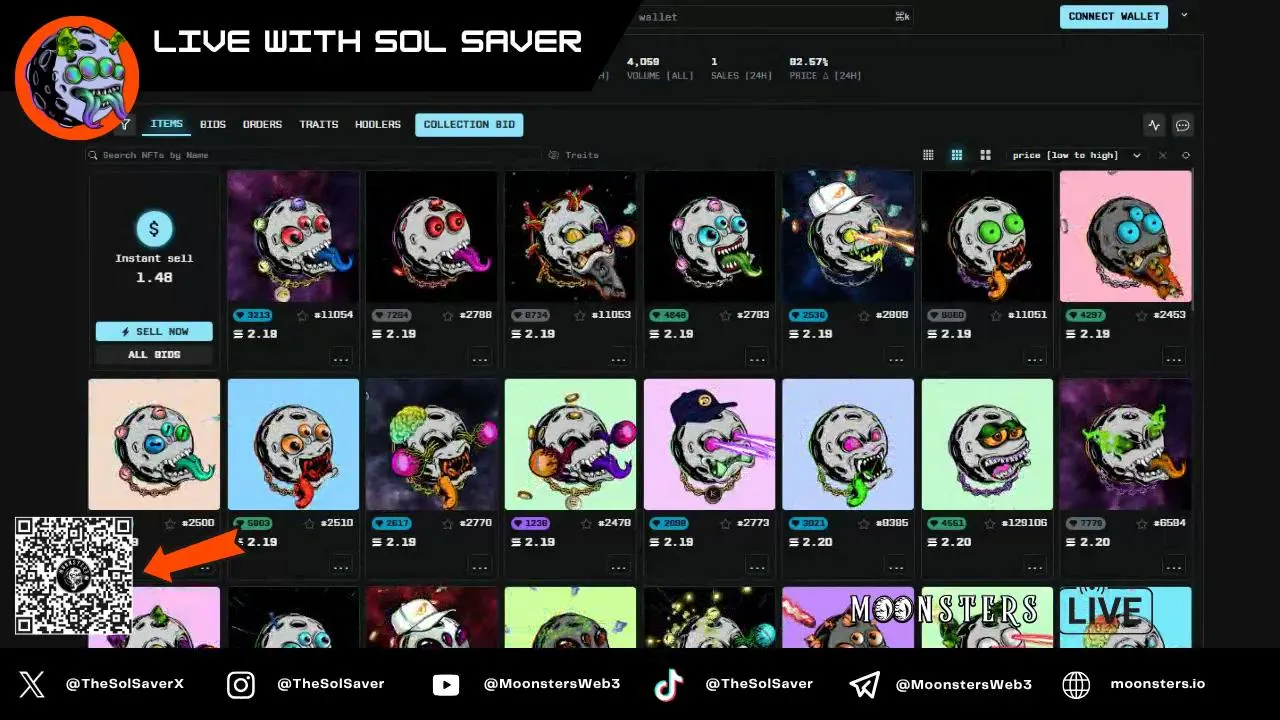This screenshot has height=720, width=1280.
Task: Click the magnifier in Search NFTs field
Action: coord(94,155)
